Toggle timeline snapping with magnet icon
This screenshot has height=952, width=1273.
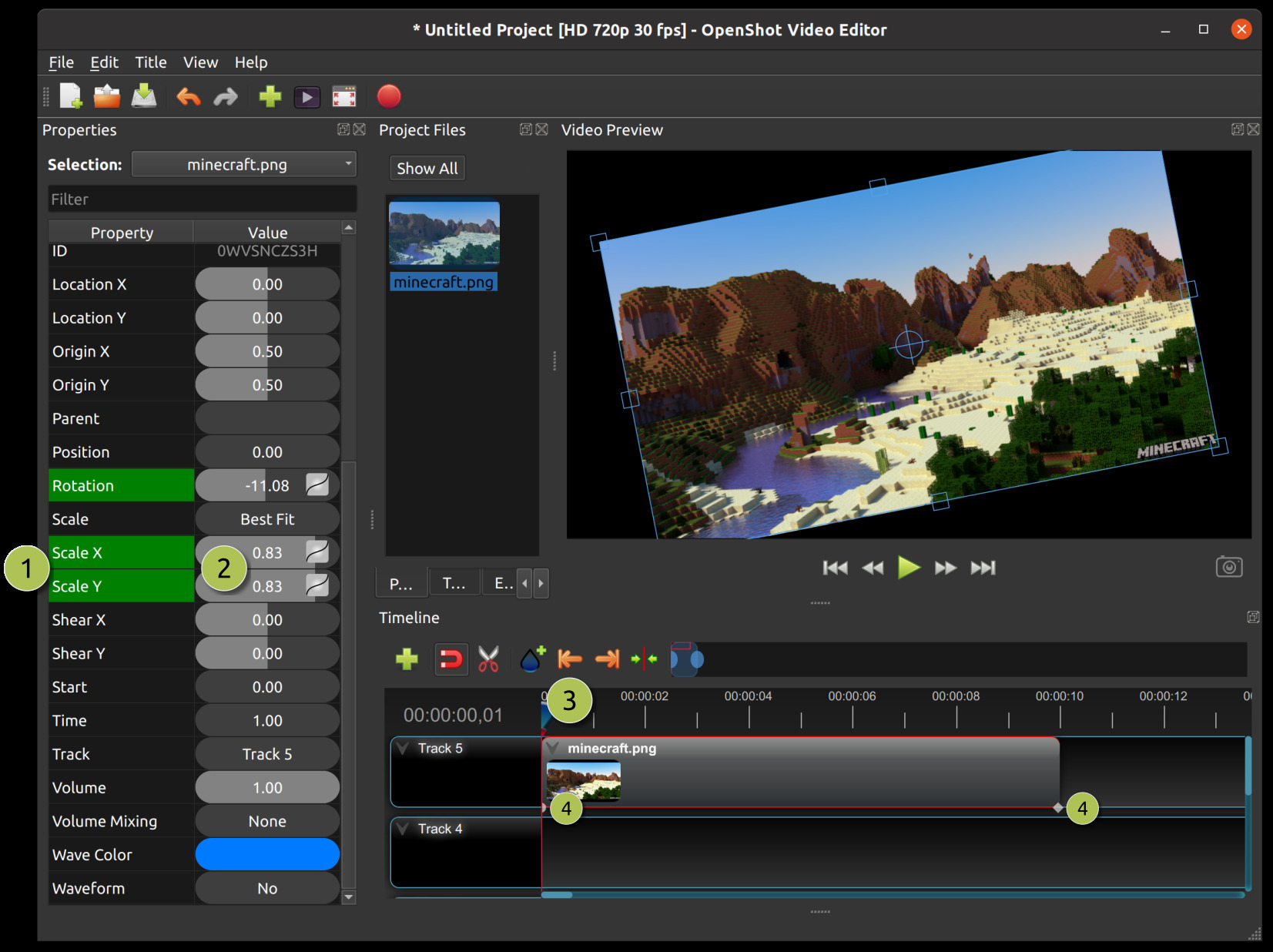pos(451,659)
